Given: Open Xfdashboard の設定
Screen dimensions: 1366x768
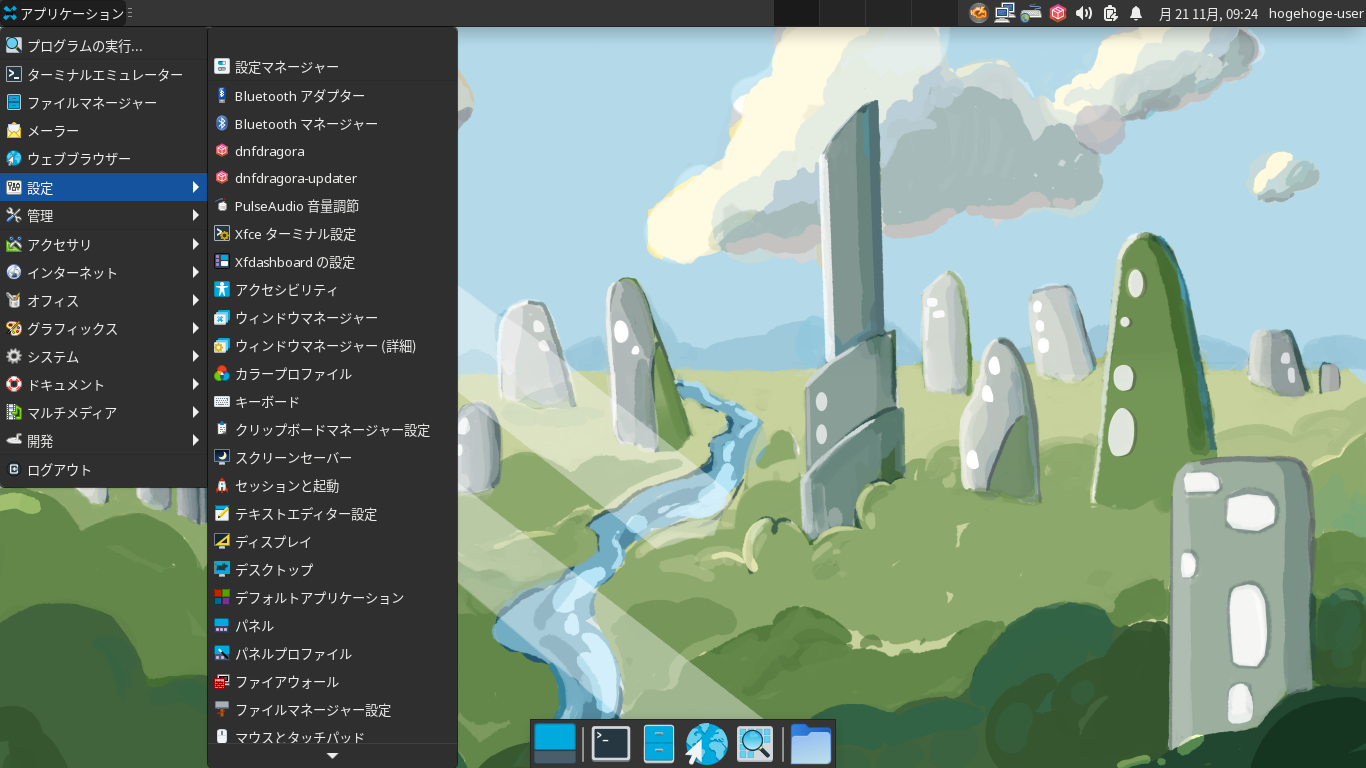Looking at the screenshot, I should (x=332, y=262).
